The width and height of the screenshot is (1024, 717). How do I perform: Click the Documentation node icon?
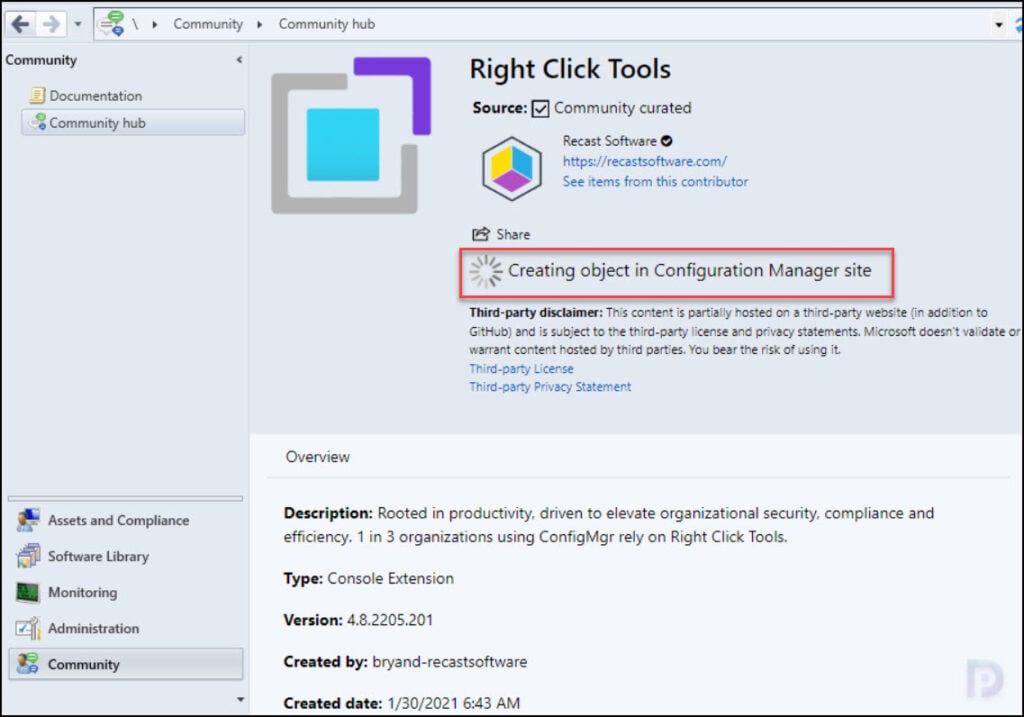coord(37,95)
